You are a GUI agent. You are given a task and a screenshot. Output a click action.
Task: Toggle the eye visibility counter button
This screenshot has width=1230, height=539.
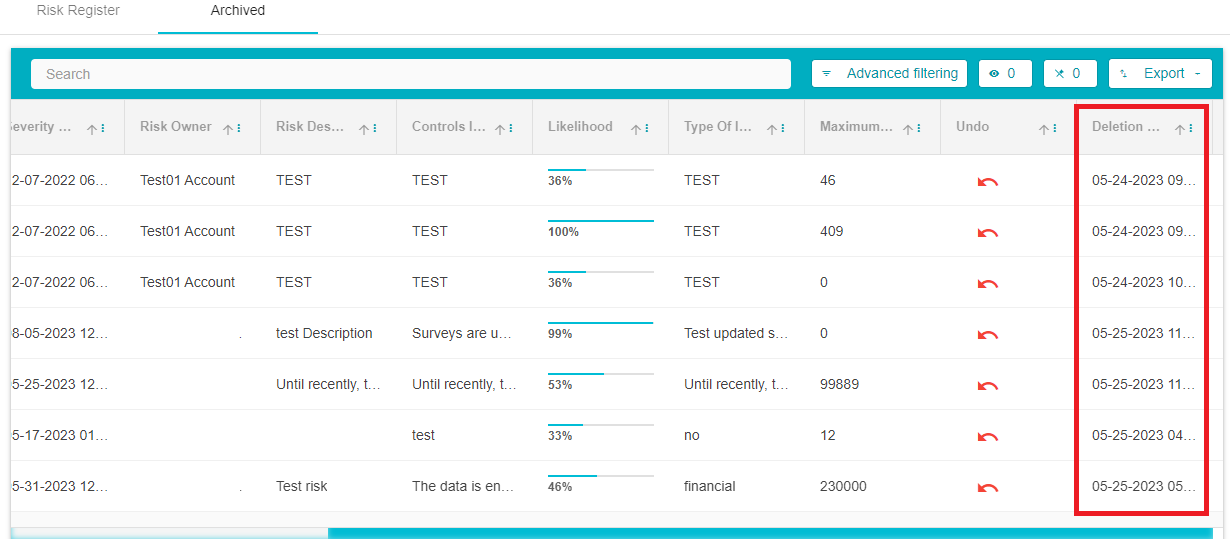pos(1004,74)
